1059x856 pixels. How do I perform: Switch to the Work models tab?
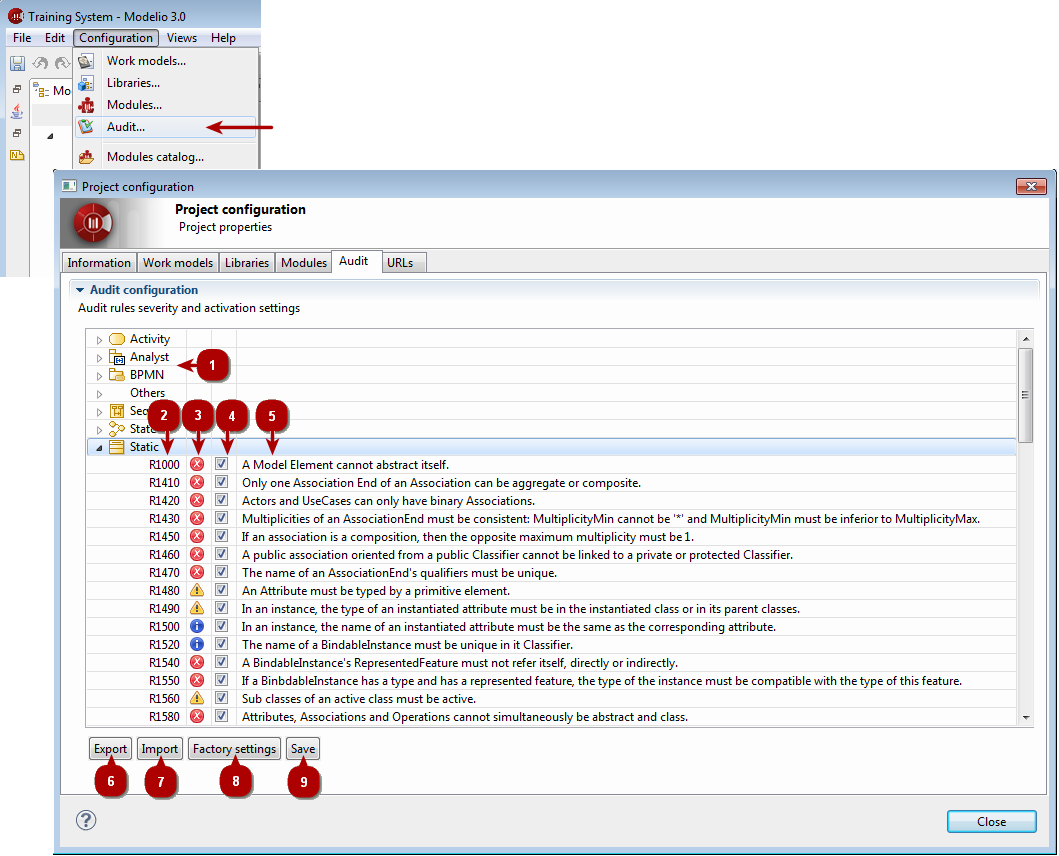pyautogui.click(x=178, y=263)
